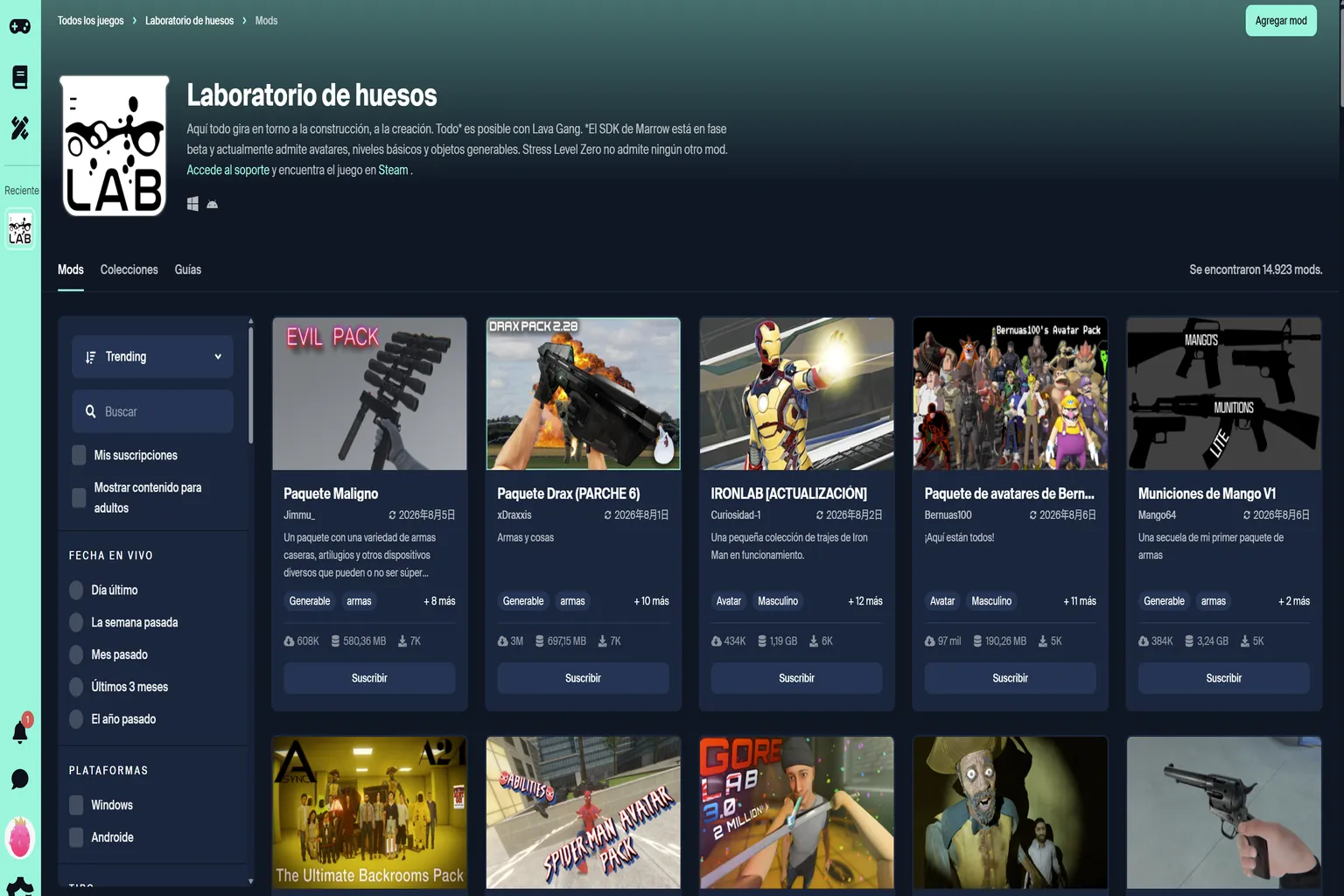Click the Mods breadcrumb text
This screenshot has width=1344, height=896.
pos(266,20)
